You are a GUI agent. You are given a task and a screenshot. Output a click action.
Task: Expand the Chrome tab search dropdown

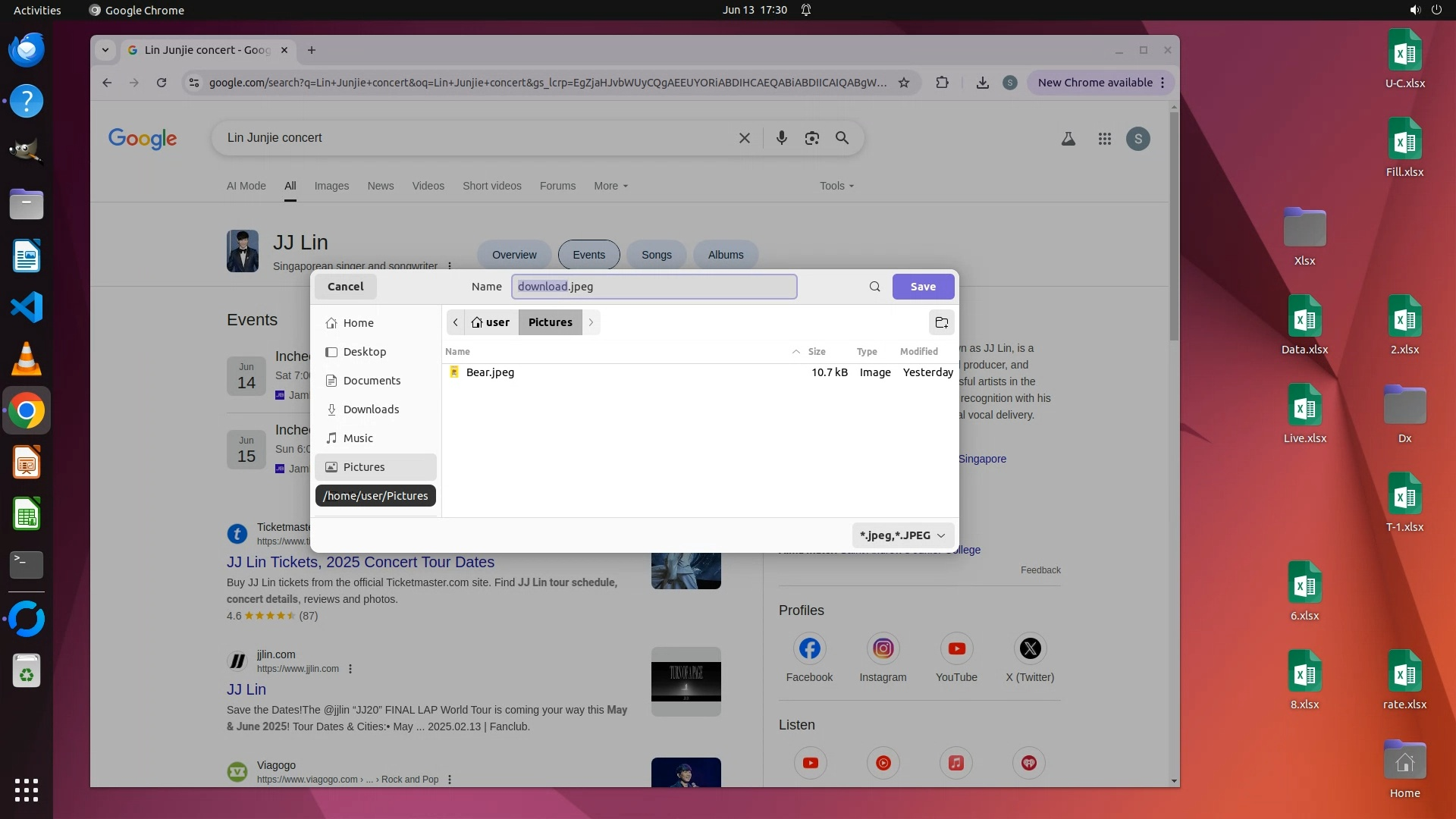click(105, 50)
